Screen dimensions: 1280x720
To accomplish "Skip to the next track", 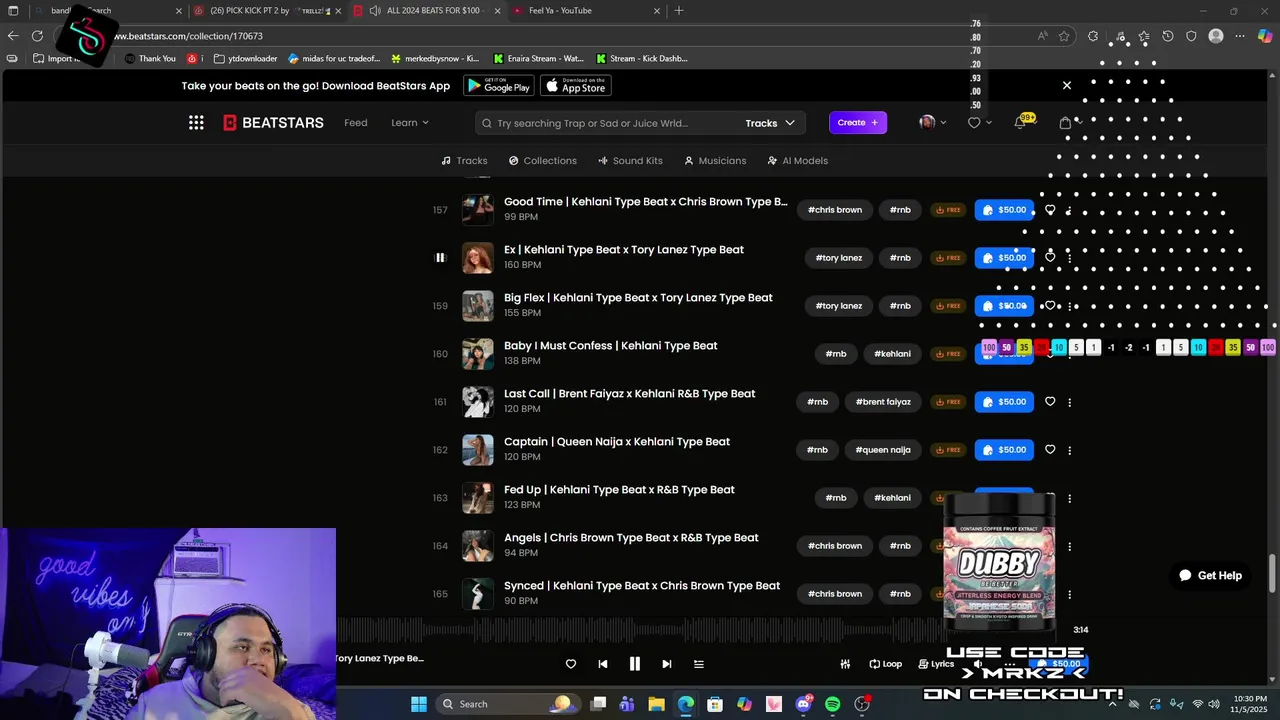I will click(x=666, y=664).
